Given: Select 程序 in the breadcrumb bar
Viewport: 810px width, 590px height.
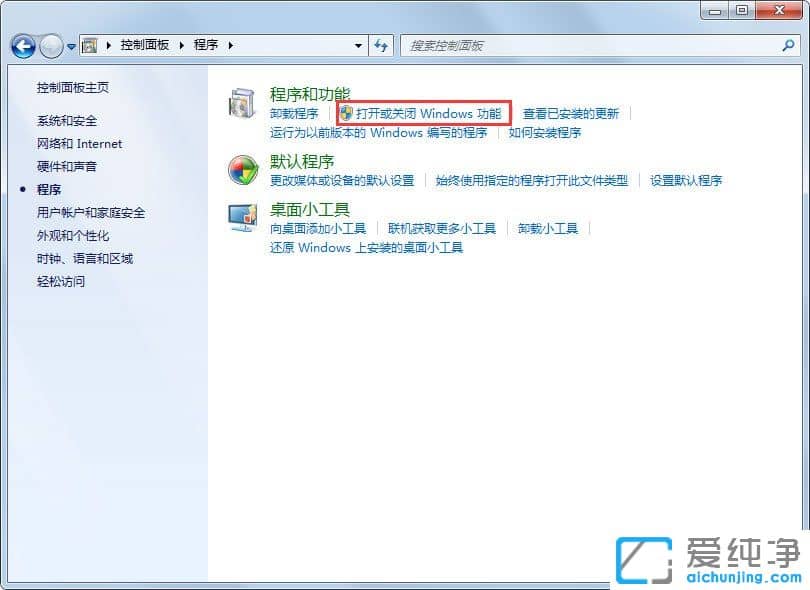Looking at the screenshot, I should pyautogui.click(x=207, y=46).
